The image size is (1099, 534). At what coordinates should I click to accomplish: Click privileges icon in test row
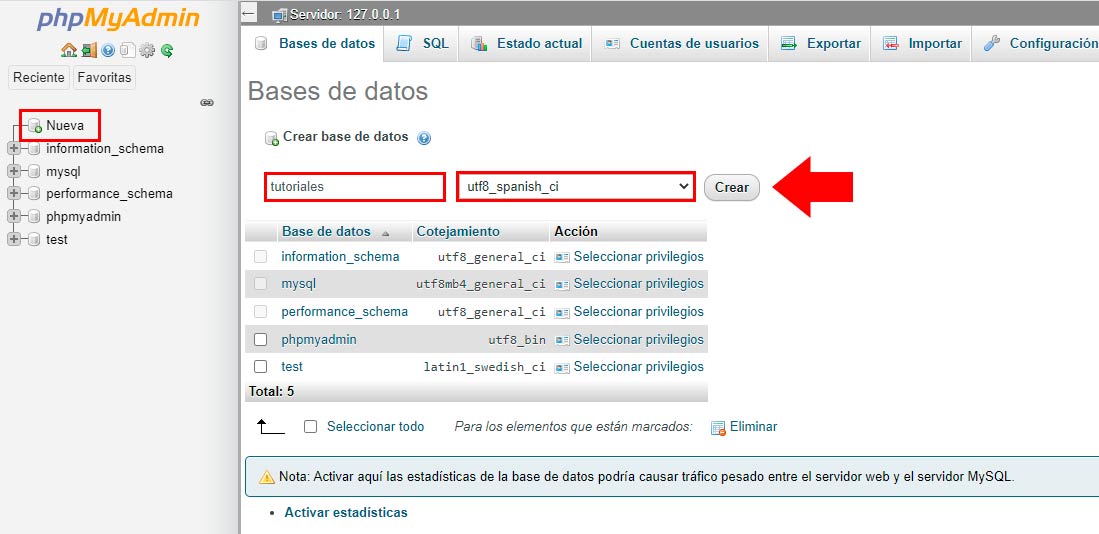click(x=561, y=367)
